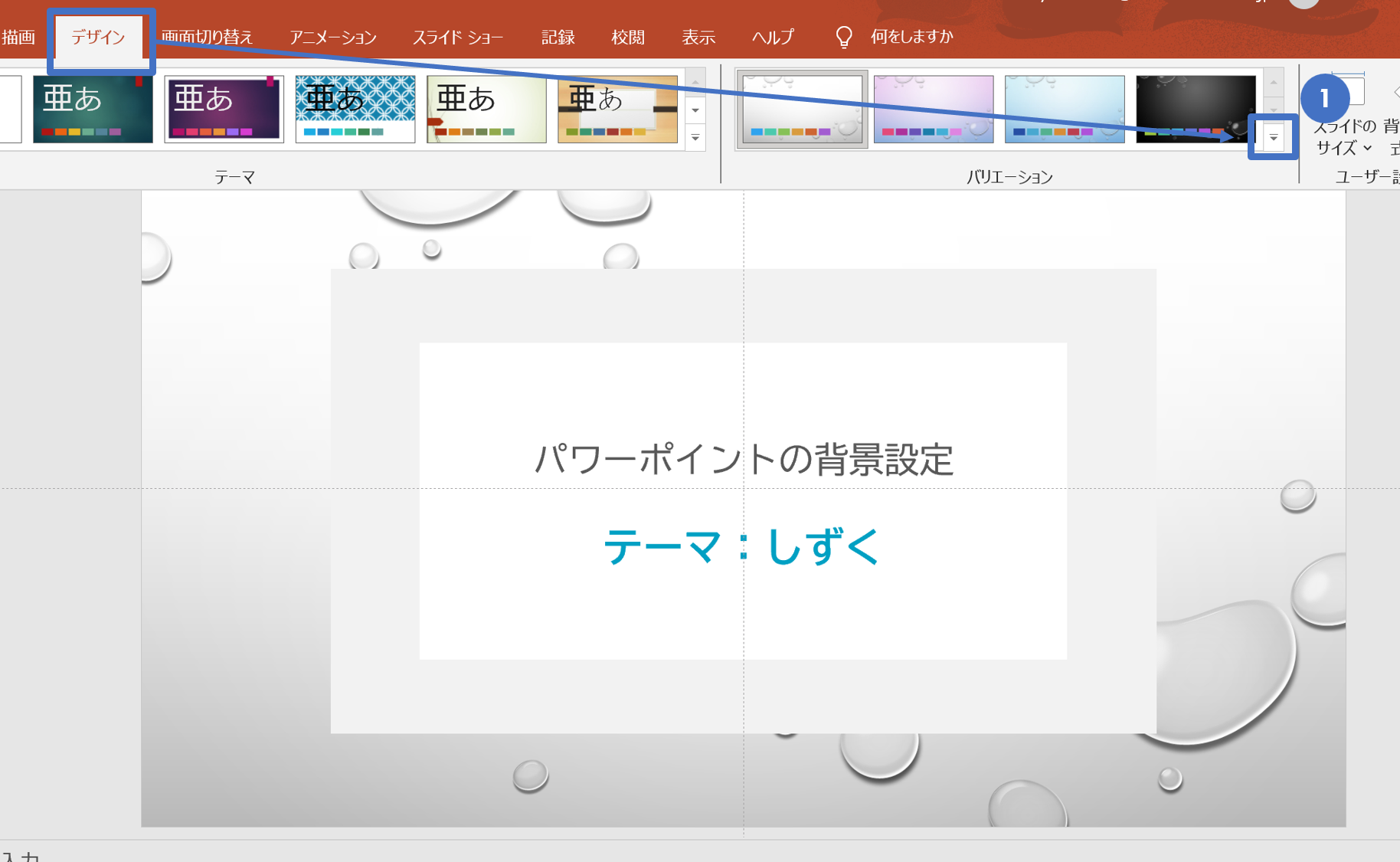
Task: Switch to the 表示 tab
Action: (698, 38)
